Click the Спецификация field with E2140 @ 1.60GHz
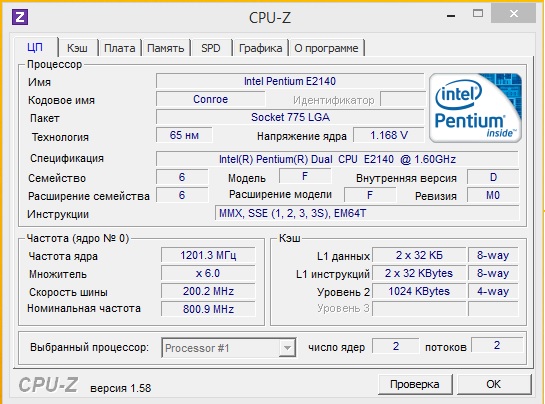The image size is (545, 404). pyautogui.click(x=337, y=159)
